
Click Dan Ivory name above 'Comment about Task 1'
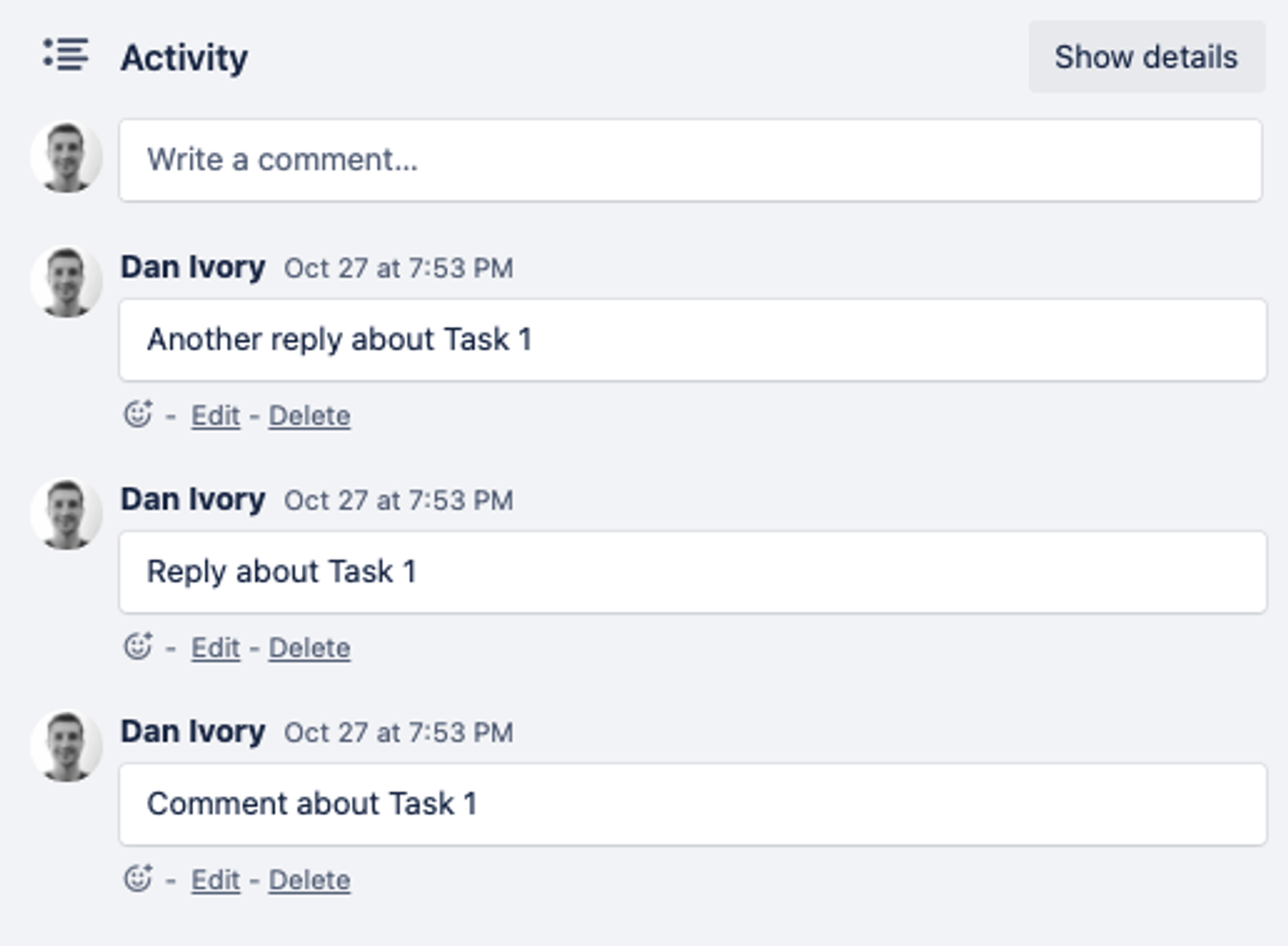click(192, 732)
